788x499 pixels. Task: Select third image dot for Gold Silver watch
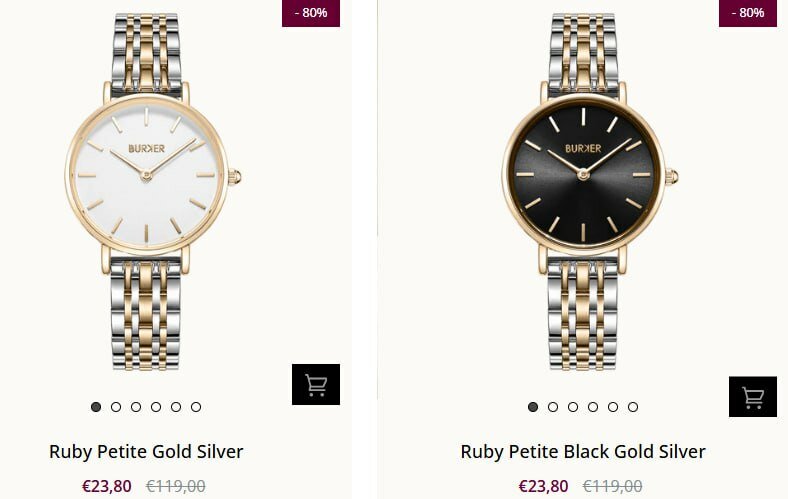click(x=136, y=407)
